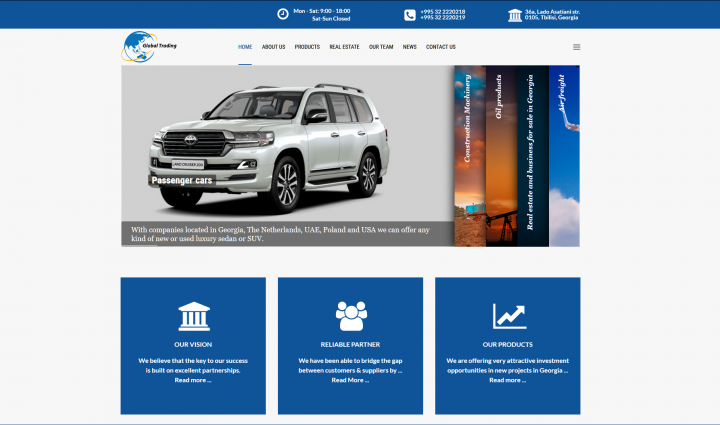The width and height of the screenshot is (720, 425).
Task: Open the ABOUT US page
Action: pyautogui.click(x=273, y=47)
